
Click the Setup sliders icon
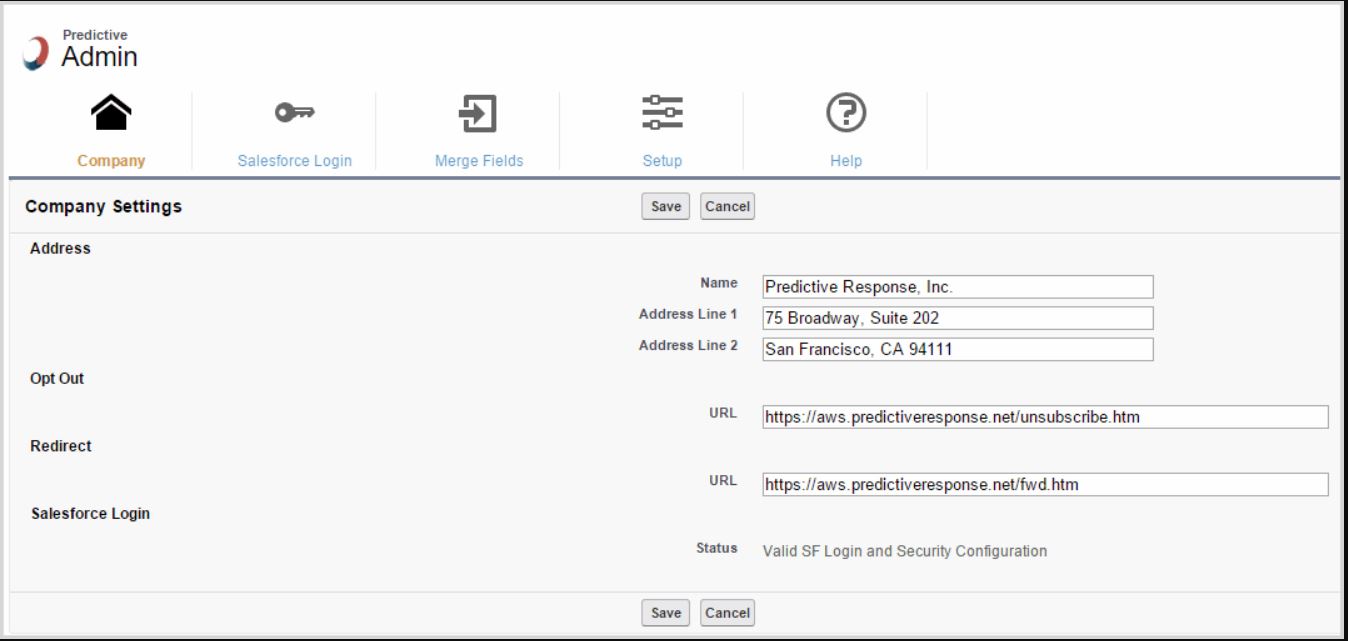[x=664, y=115]
